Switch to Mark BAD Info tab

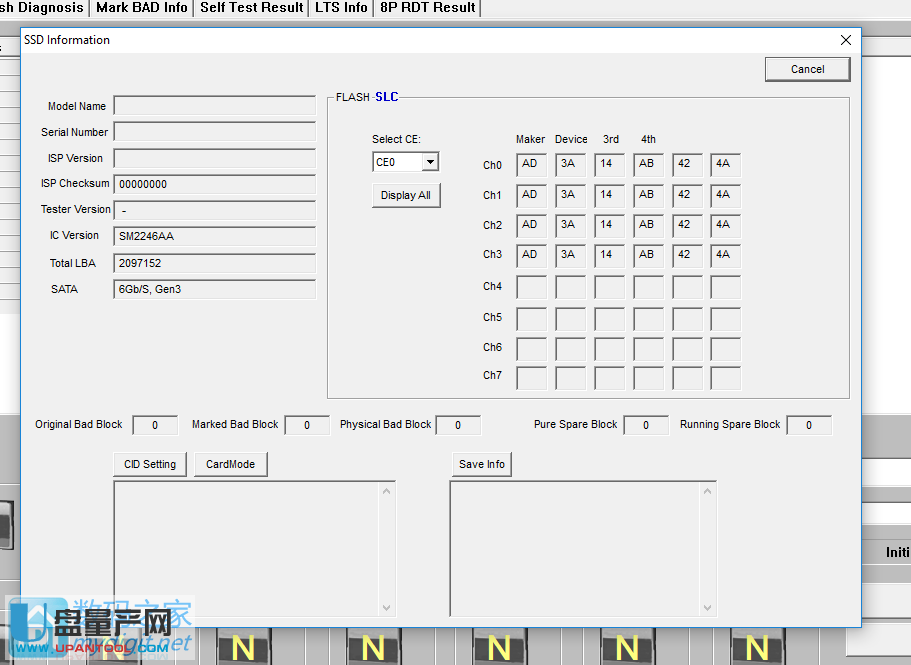[141, 8]
